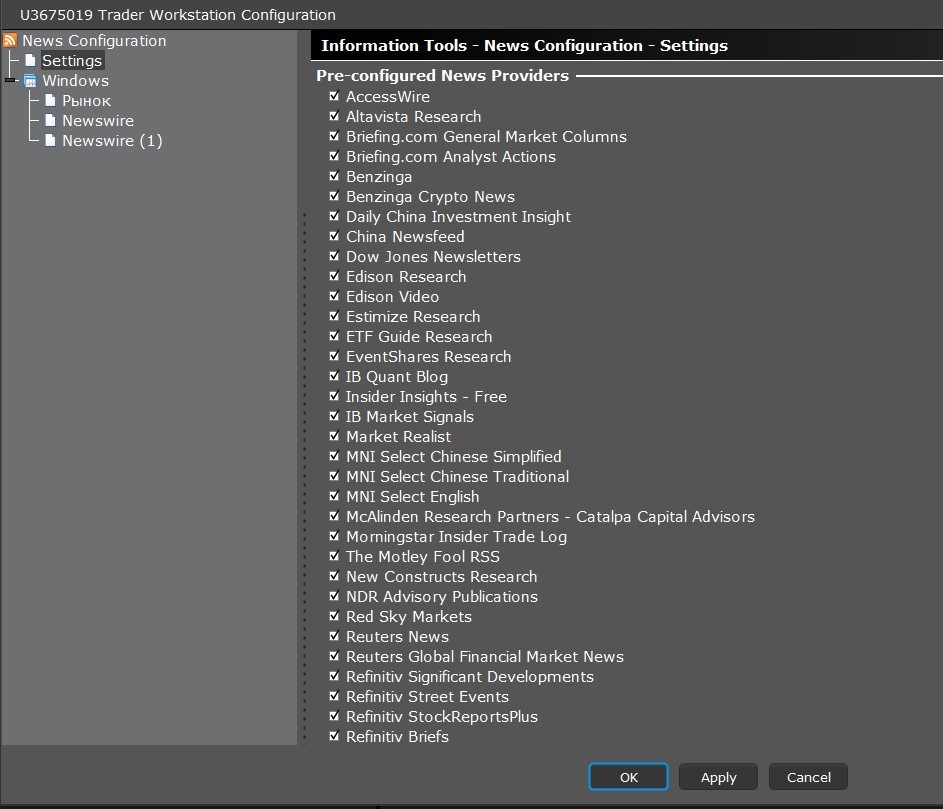Toggle Briefing.com Analyst Actions checkbox
943x809 pixels.
coord(334,156)
